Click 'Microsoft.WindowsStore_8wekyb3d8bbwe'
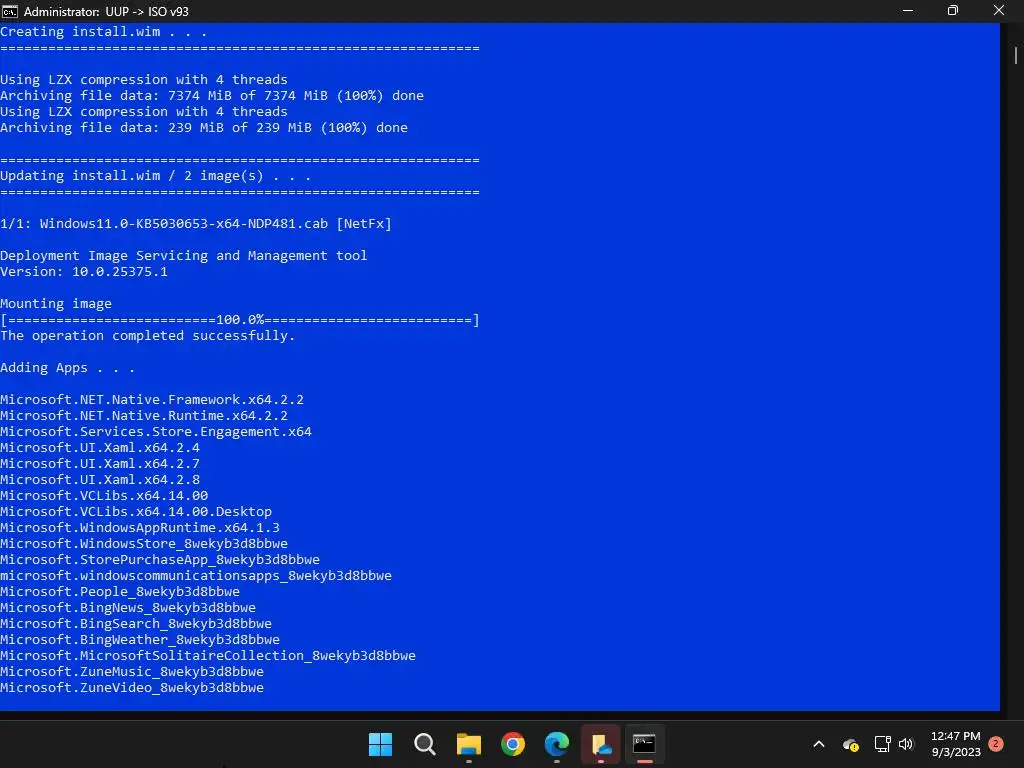Screen dimensions: 1024x768 [x=144, y=544]
